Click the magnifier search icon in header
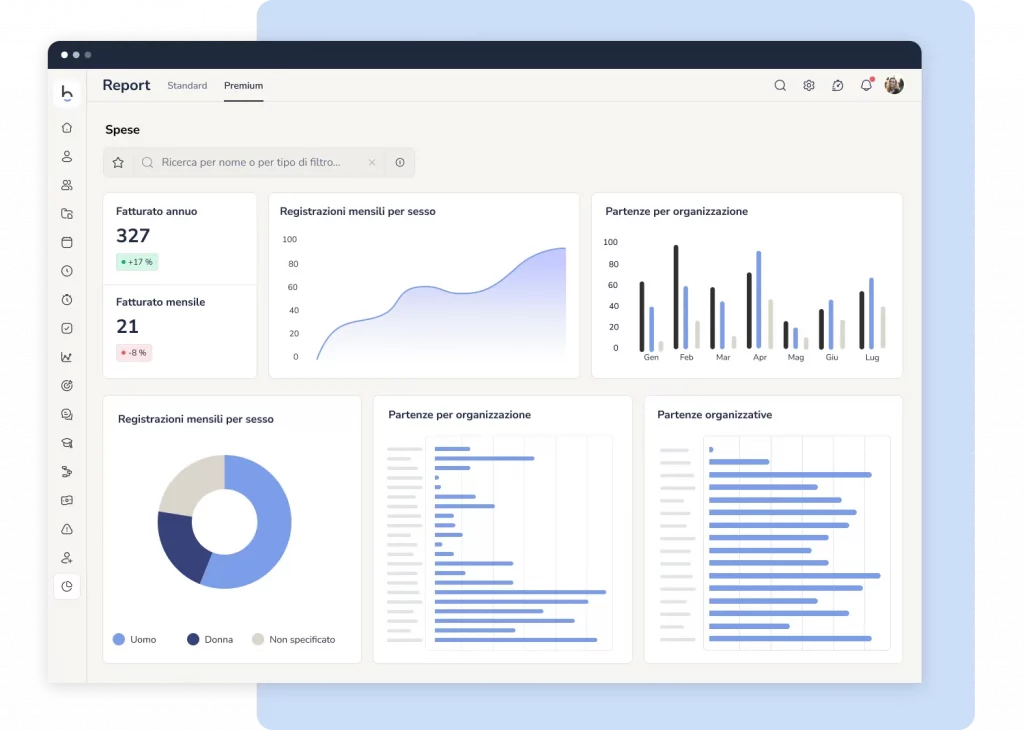 tap(780, 86)
